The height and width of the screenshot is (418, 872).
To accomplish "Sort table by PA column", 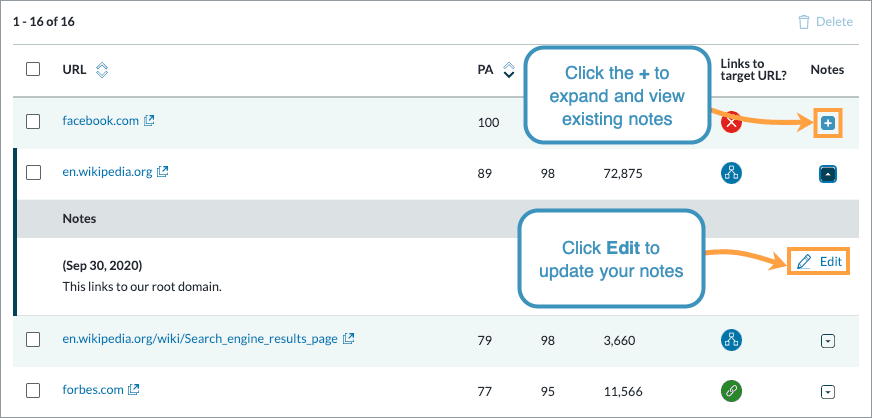I will [x=508, y=70].
